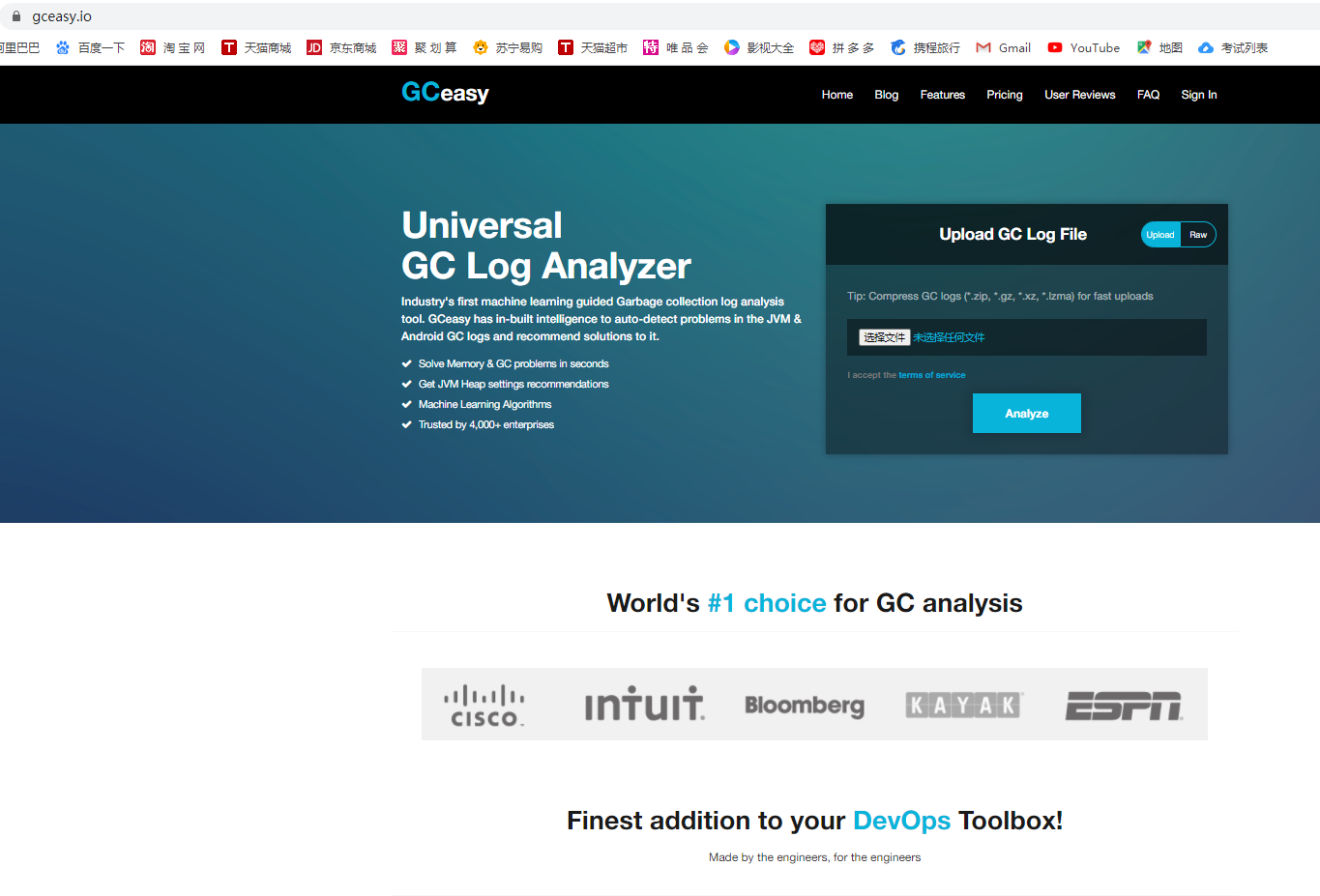The image size is (1320, 896).
Task: Open the Pricing page
Action: pos(1005,95)
